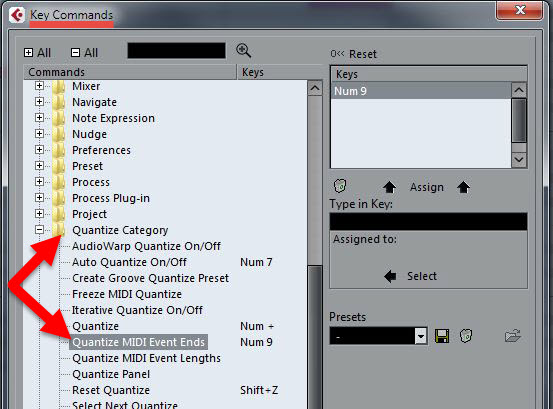Open the preset folder icon
The width and height of the screenshot is (553, 409).
pyautogui.click(x=513, y=336)
